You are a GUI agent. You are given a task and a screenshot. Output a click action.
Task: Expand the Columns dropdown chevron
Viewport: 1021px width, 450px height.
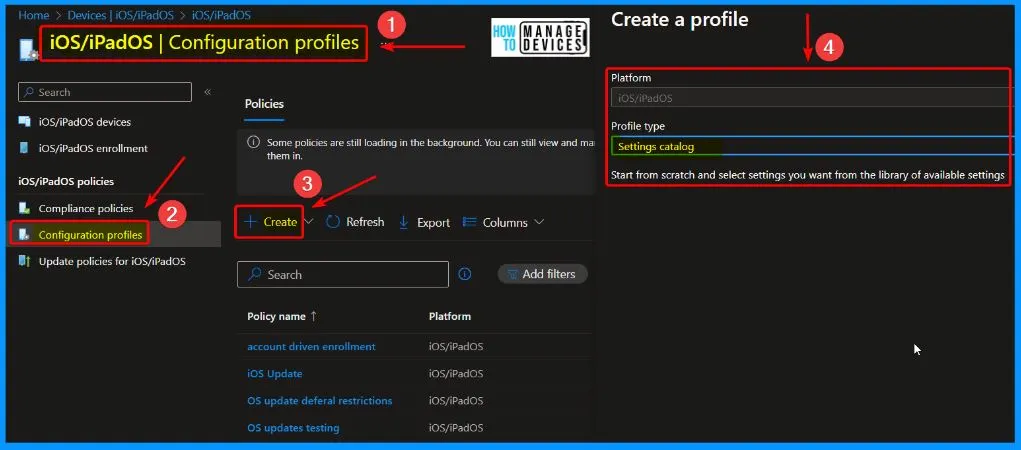(x=538, y=222)
